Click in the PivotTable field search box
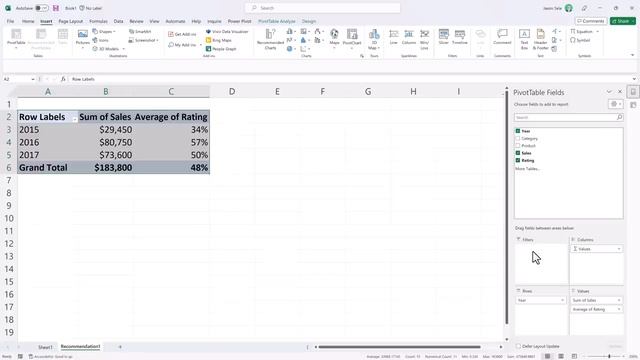Image resolution: width=640 pixels, height=360 pixels. (x=569, y=118)
